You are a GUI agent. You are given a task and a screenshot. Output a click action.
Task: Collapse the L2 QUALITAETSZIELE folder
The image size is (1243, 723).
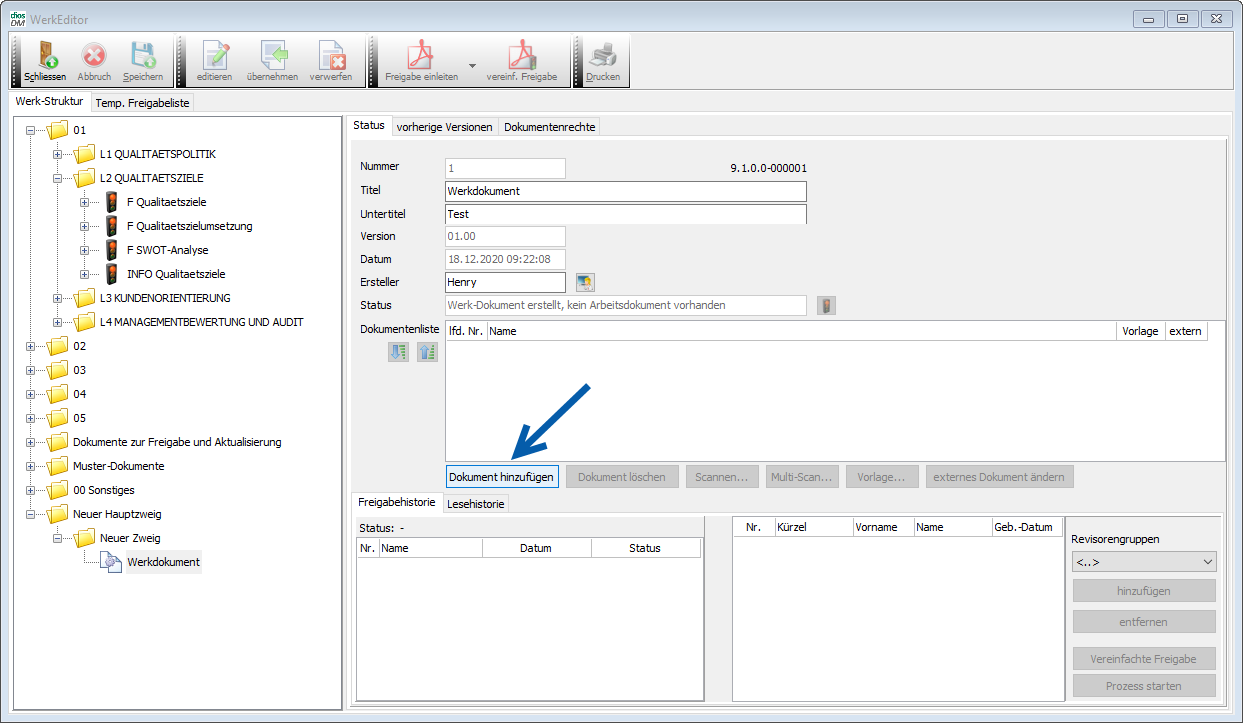(58, 178)
